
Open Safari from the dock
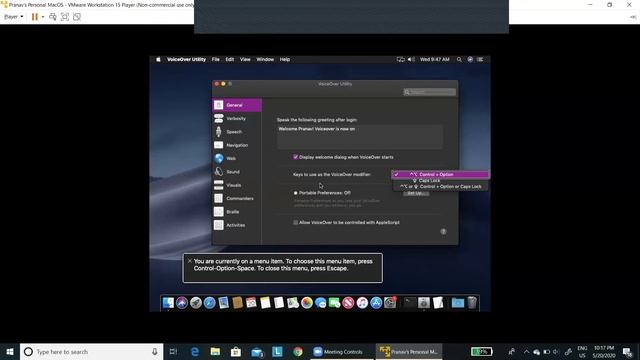[x=210, y=303]
